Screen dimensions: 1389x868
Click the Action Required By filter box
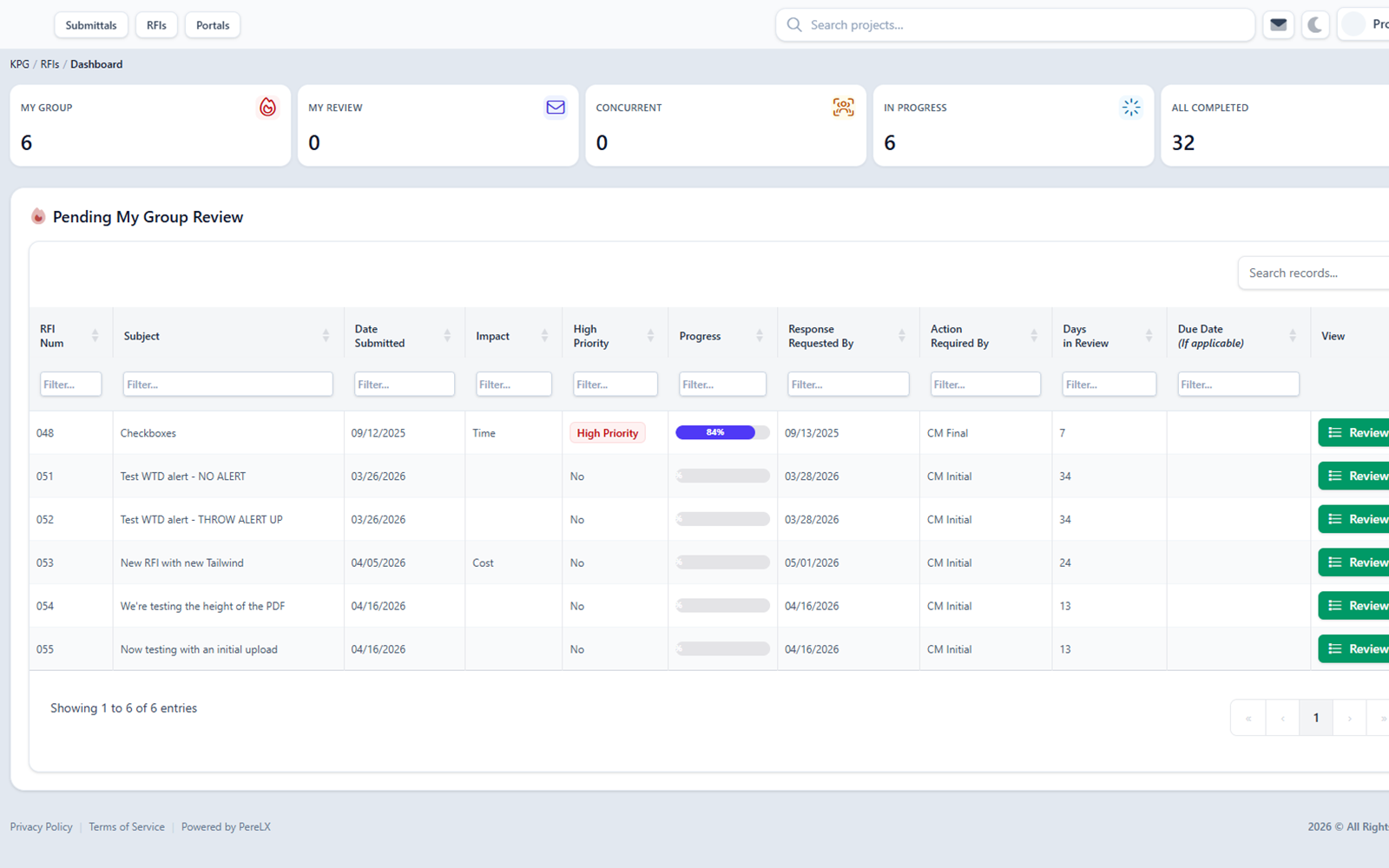click(x=985, y=385)
